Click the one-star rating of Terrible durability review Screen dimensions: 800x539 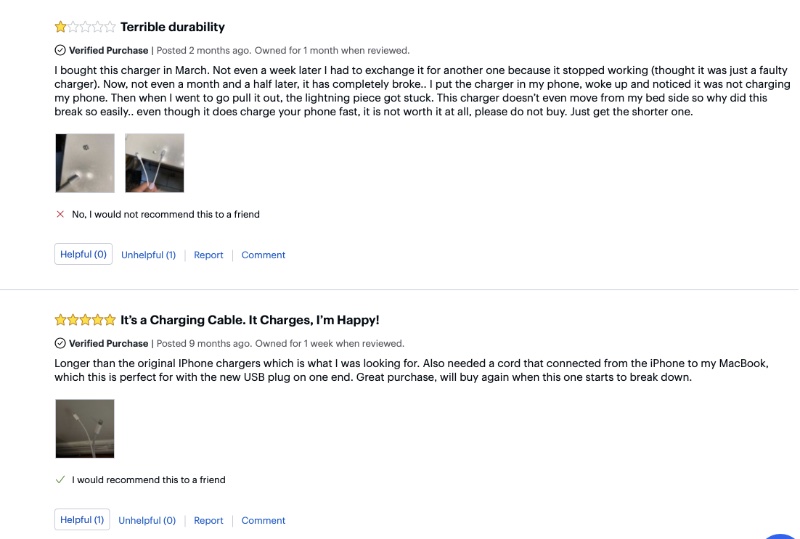85,27
